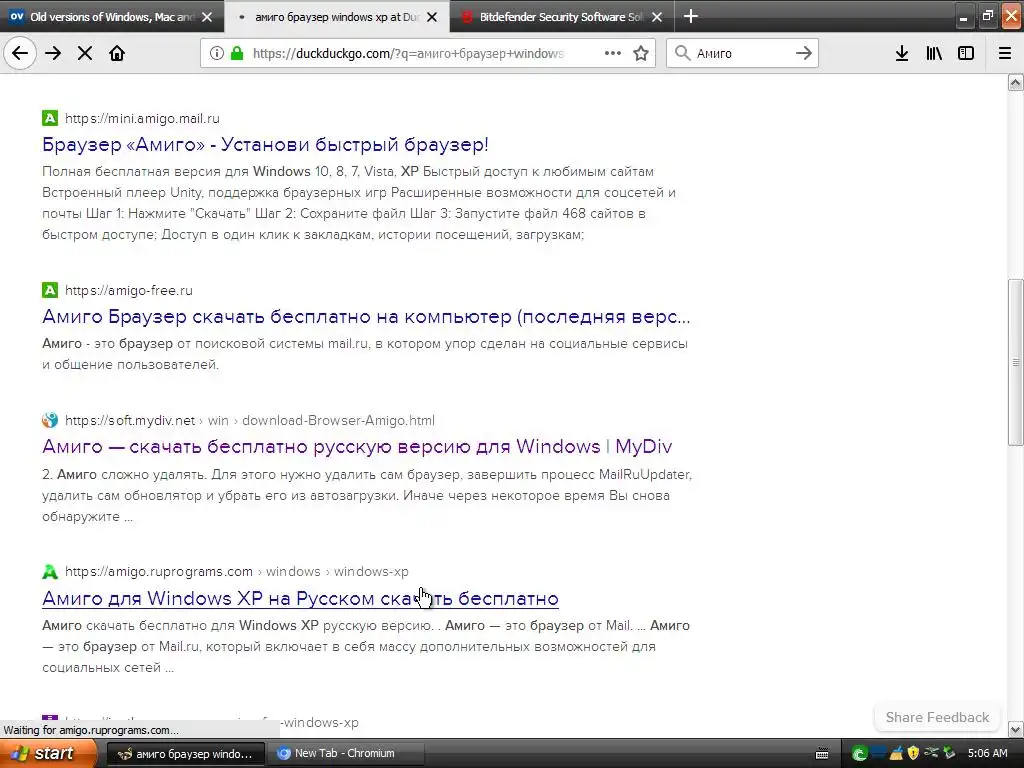The height and width of the screenshot is (768, 1024).
Task: Click the soft.mydiv.net download-Browser-Amigo URL
Action: click(x=249, y=421)
